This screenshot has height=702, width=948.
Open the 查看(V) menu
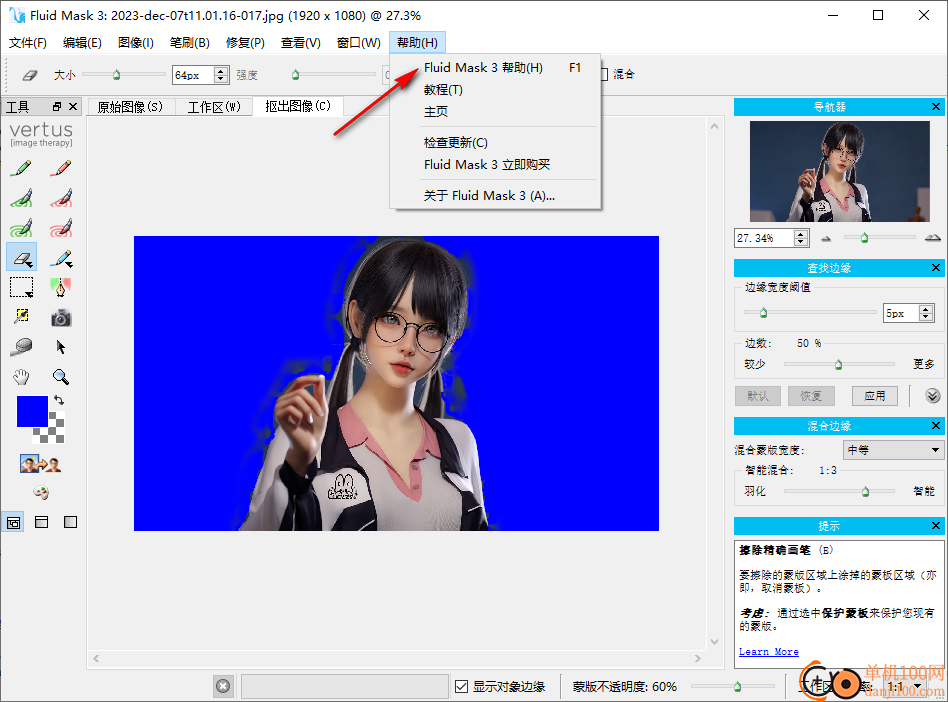pos(300,43)
